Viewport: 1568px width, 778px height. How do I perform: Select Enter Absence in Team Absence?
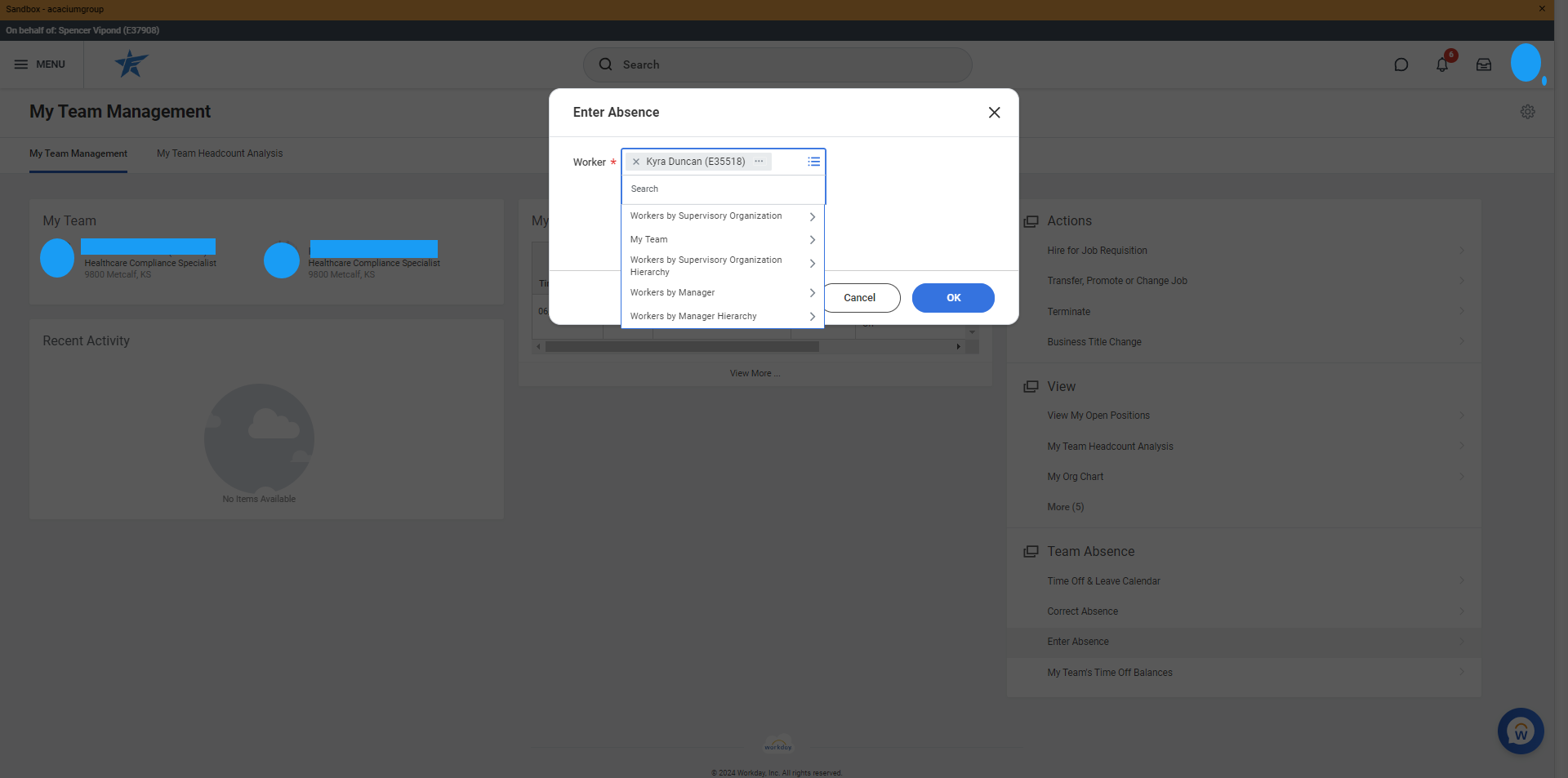pos(1078,642)
